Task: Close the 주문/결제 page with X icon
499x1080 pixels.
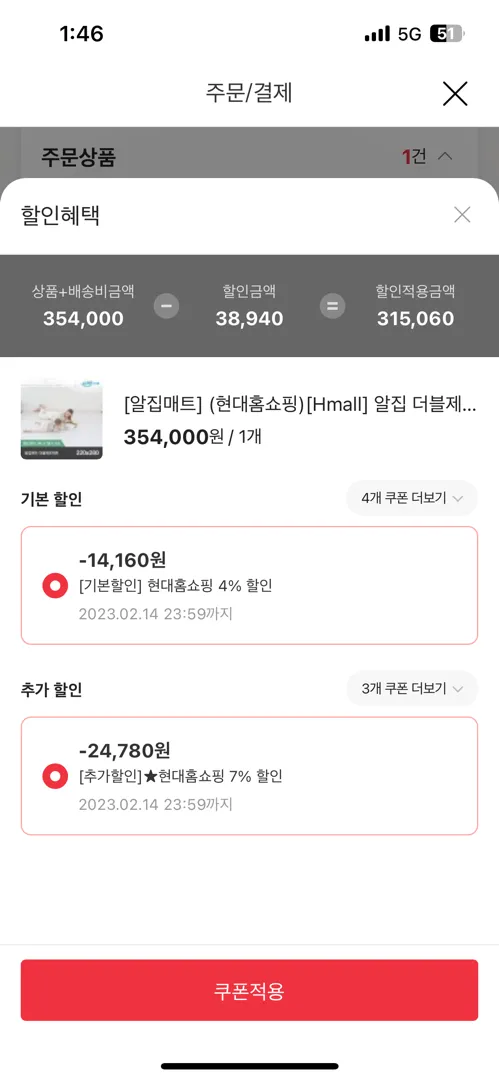Action: pos(455,94)
